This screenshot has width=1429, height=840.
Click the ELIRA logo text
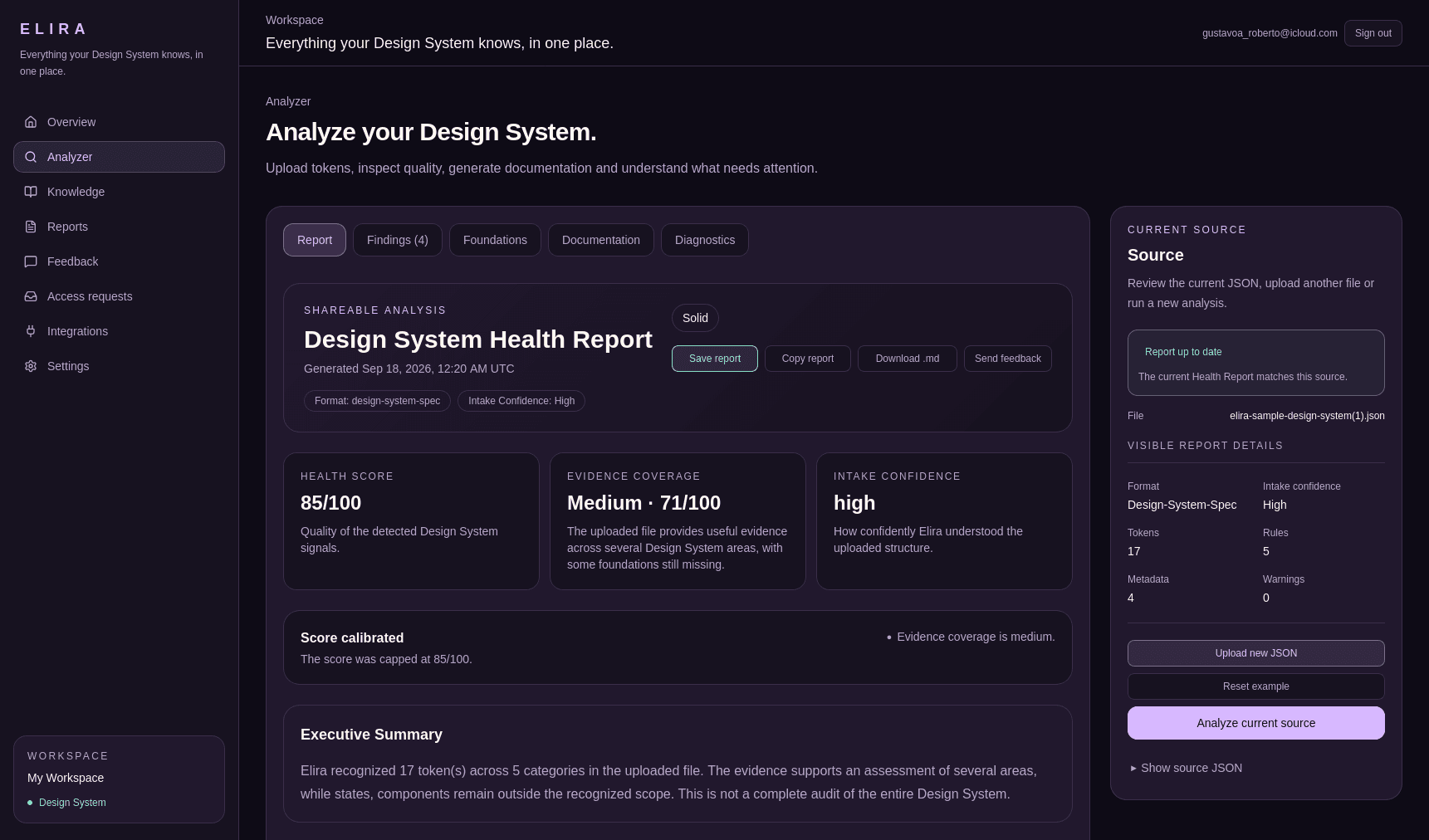tap(54, 29)
